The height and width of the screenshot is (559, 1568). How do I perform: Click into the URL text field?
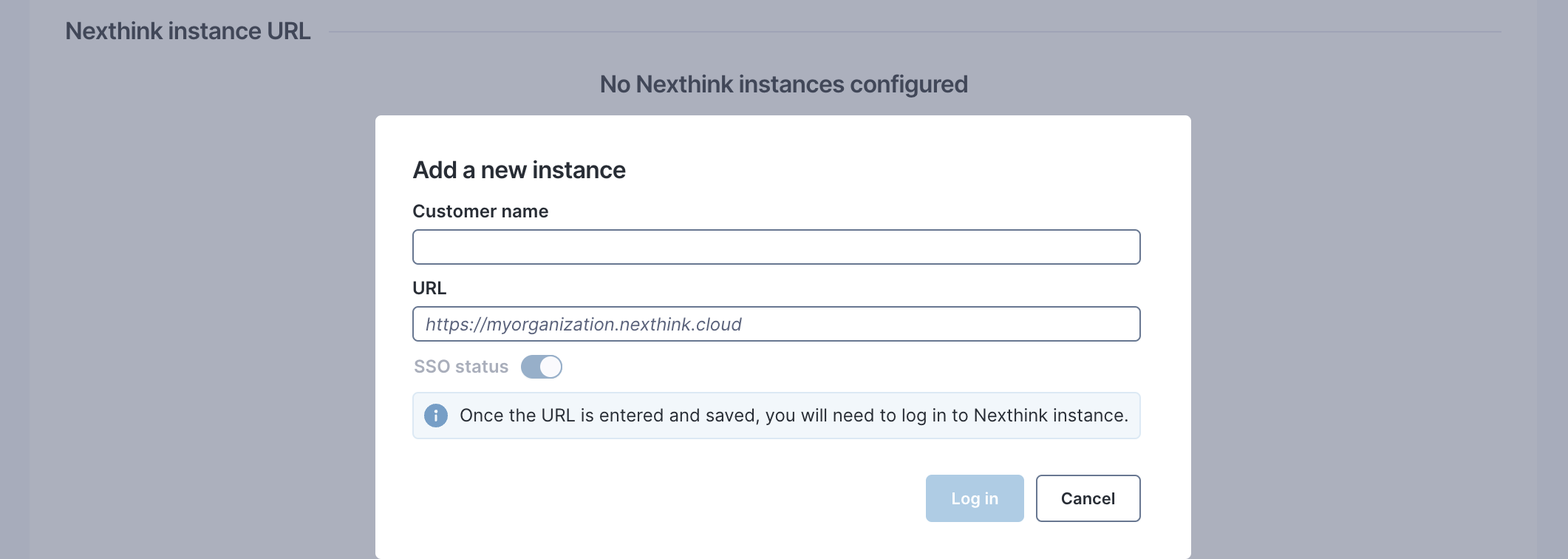click(x=776, y=324)
